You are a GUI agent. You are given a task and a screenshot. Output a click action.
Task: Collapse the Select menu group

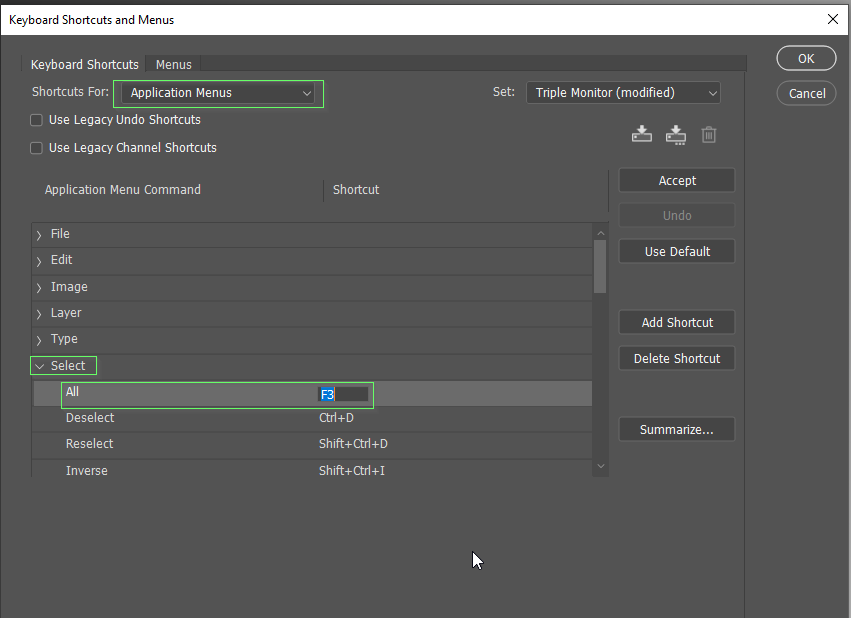41,365
